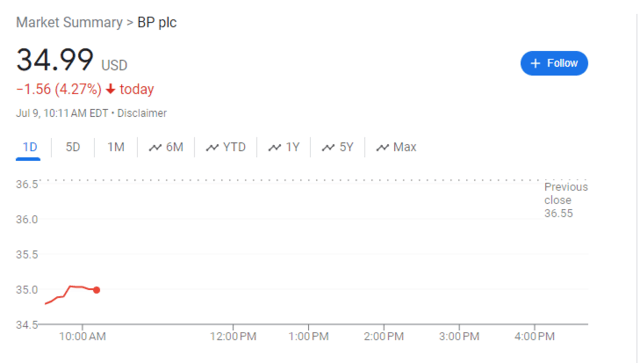
Task: Click the 5Y trend chart icon
Action: pyautogui.click(x=328, y=147)
